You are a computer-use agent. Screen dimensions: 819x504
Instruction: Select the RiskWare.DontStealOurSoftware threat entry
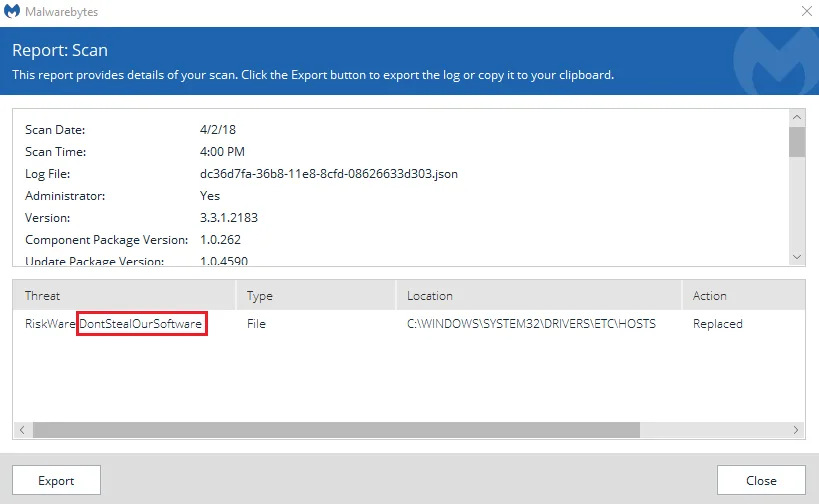click(x=113, y=324)
